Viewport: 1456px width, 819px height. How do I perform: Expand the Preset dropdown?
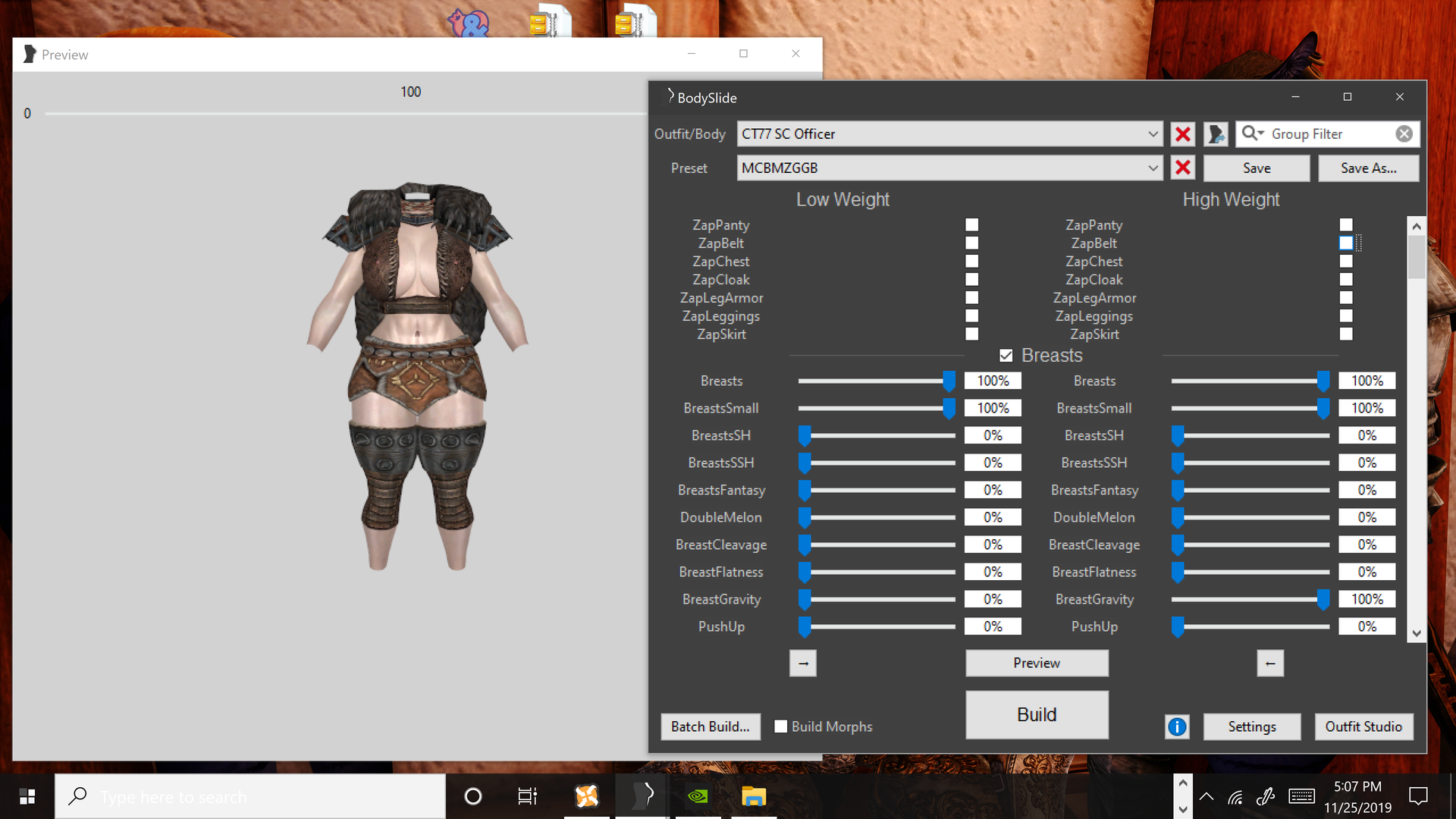[1153, 168]
